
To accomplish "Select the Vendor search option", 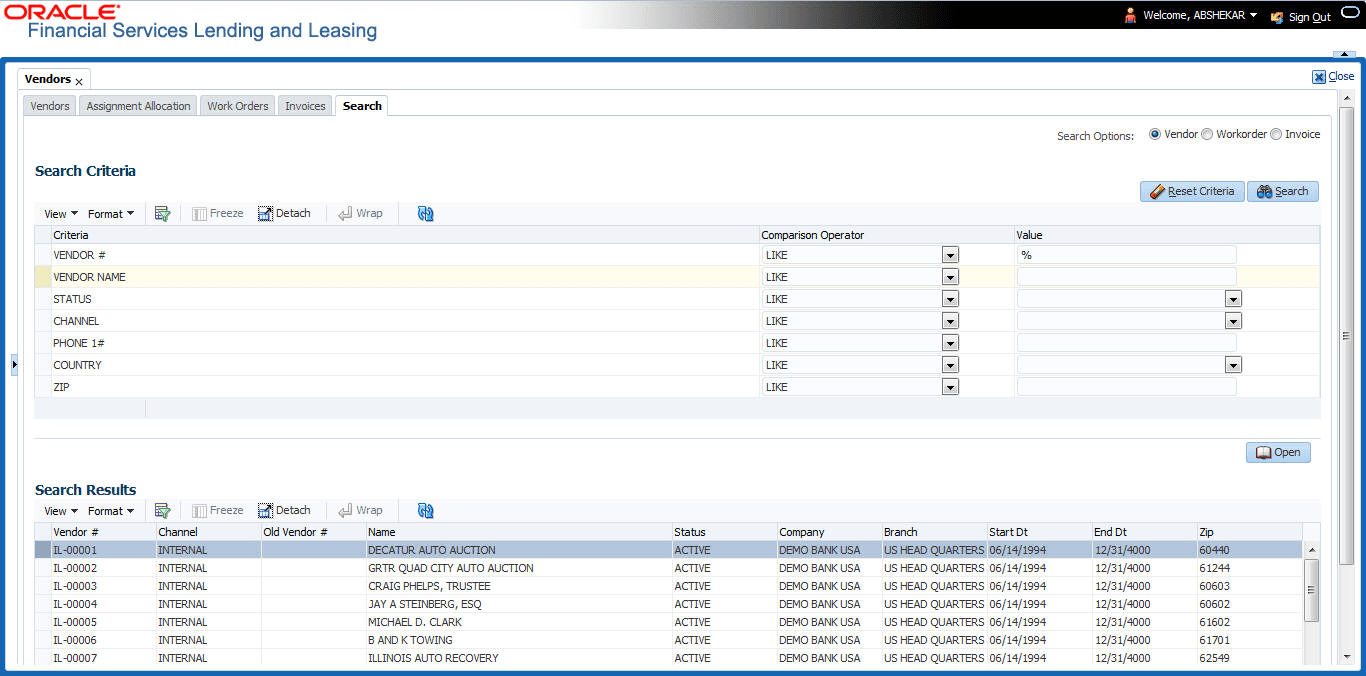I will point(1155,134).
